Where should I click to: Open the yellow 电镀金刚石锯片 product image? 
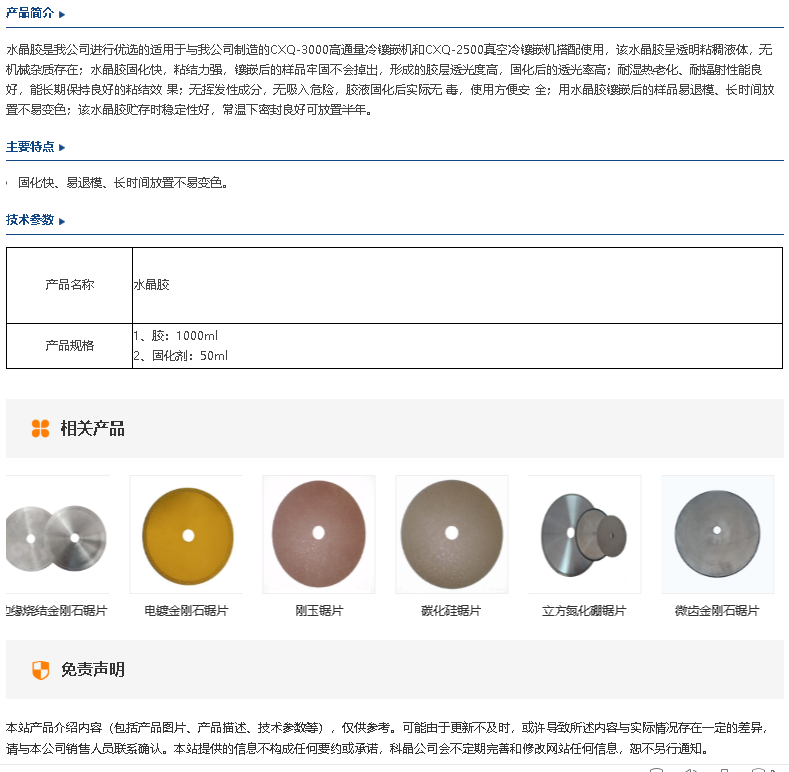[x=187, y=535]
